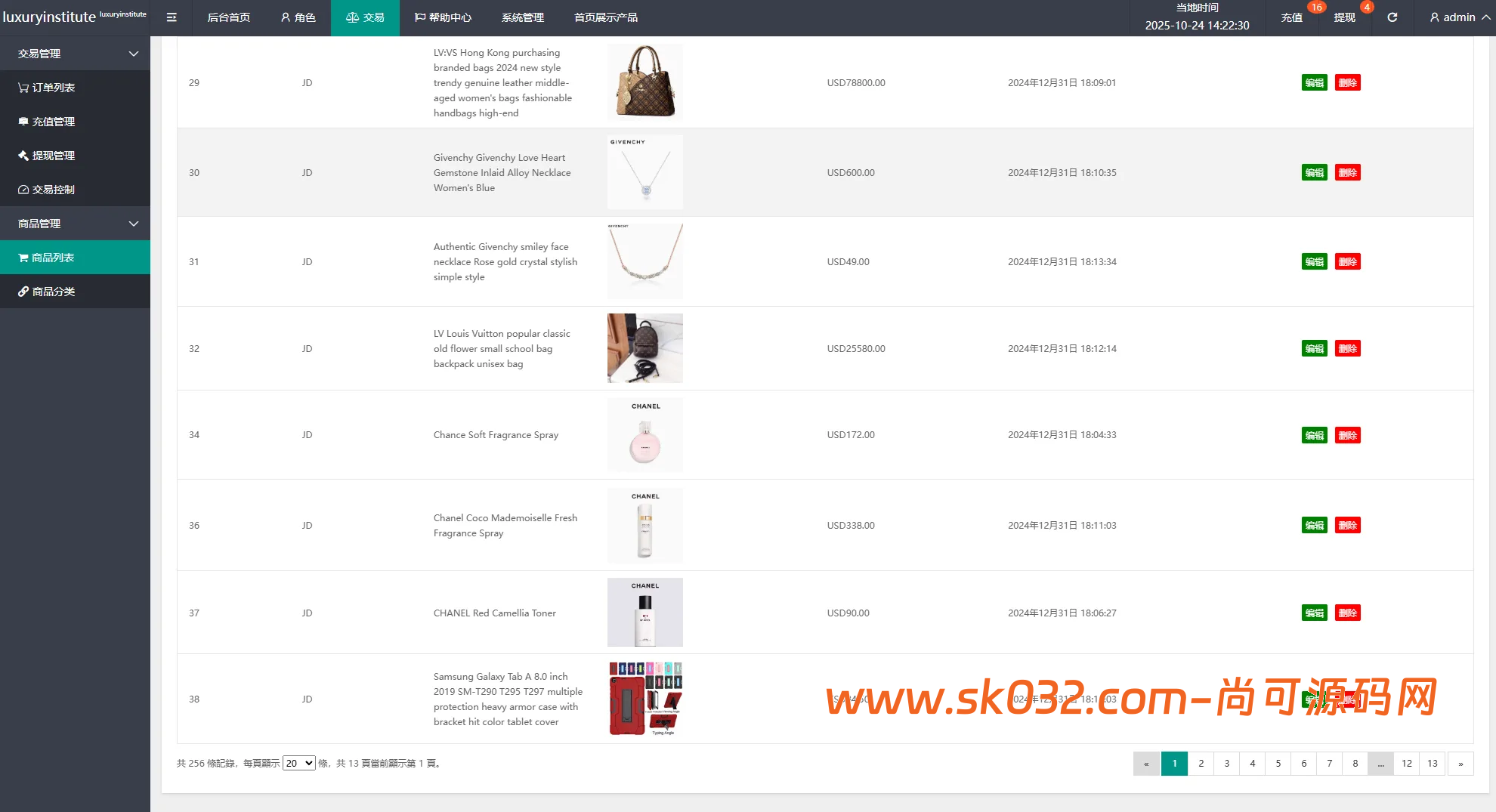The height and width of the screenshot is (812, 1496).
Task: Open the order list in sidebar
Action: (53, 88)
